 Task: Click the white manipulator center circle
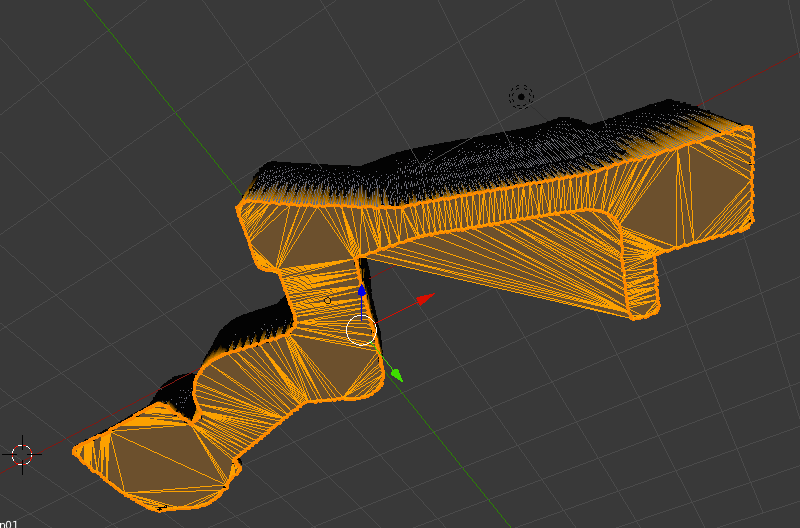(361, 331)
